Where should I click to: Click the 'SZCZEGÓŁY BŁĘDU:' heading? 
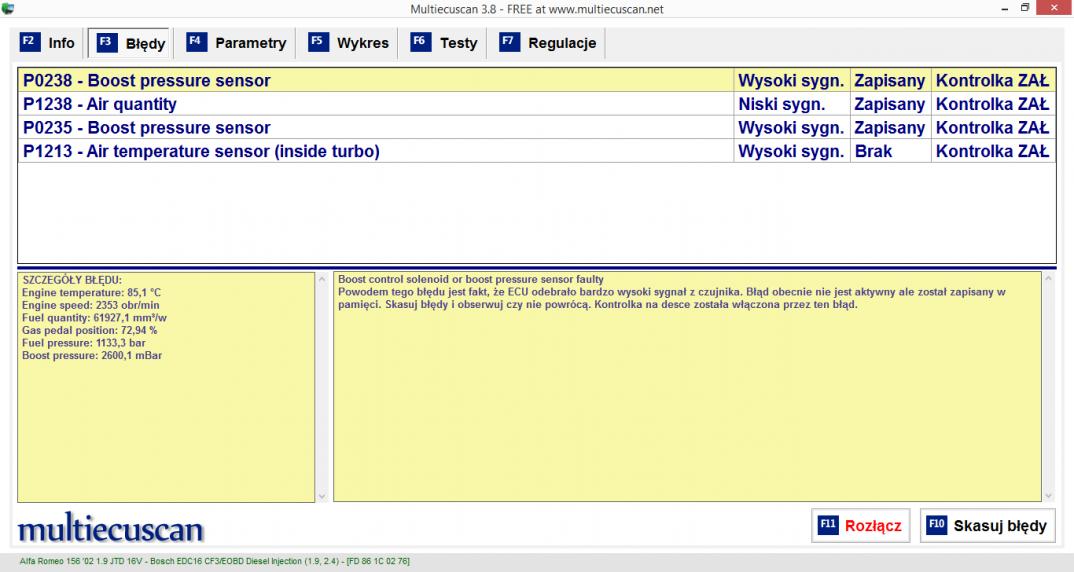tap(72, 280)
